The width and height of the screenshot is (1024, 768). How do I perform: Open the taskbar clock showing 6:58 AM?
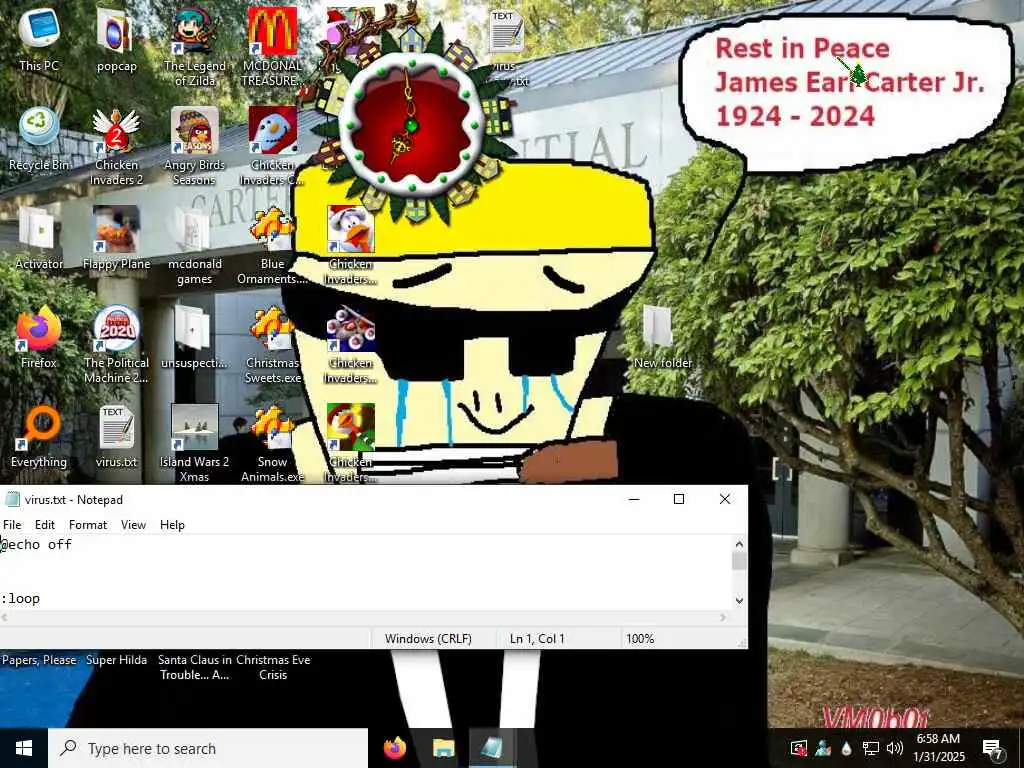point(938,748)
